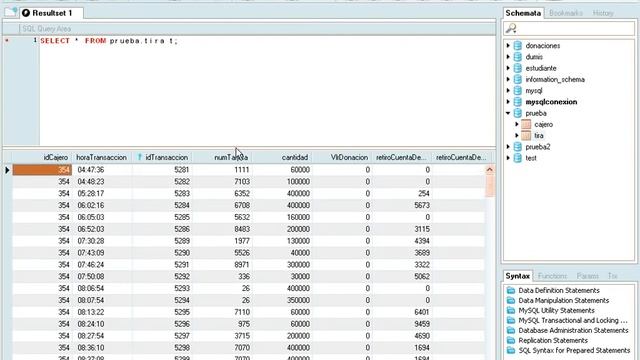Click the cajero table icon
Viewport: 640px width, 360px height.
point(527,124)
